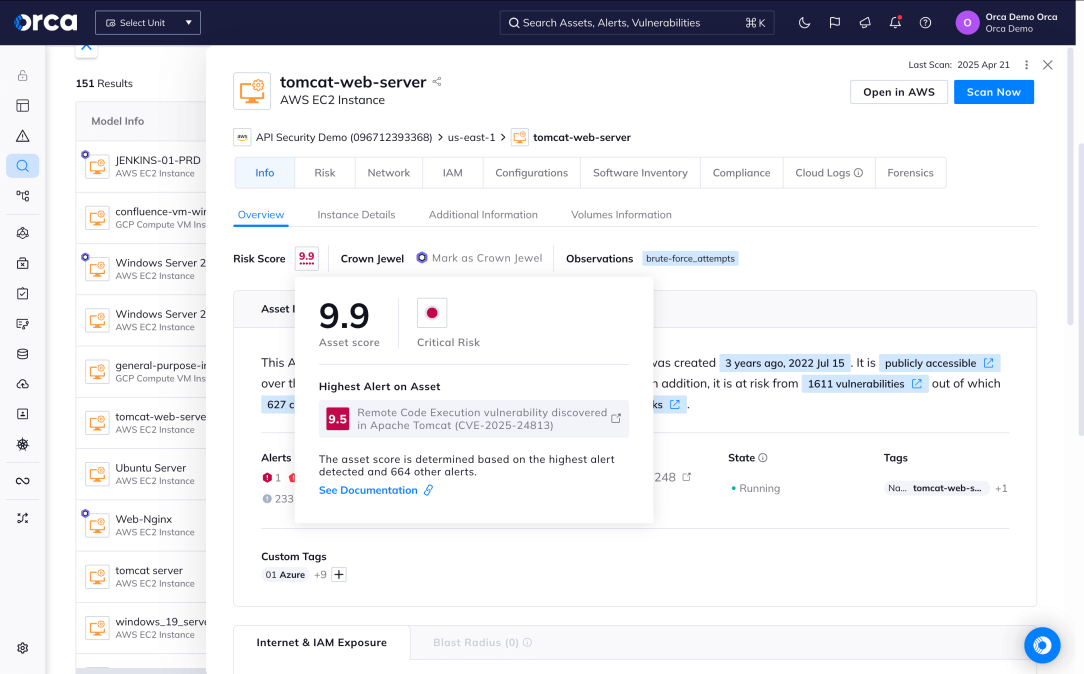The width and height of the screenshot is (1084, 674).
Task: Click API Security Demo breadcrumb
Action: click(344, 138)
